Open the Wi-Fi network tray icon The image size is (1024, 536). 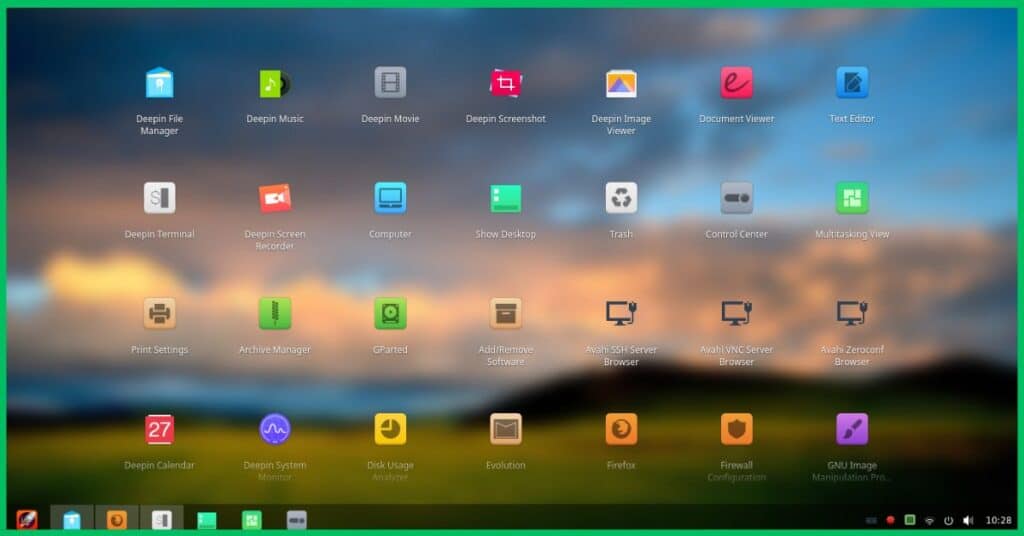tap(929, 521)
